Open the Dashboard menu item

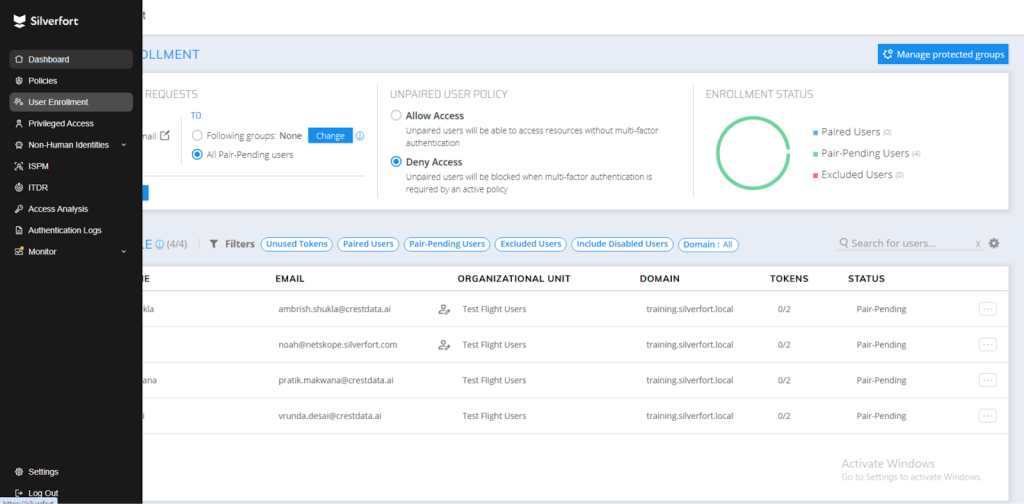[x=71, y=59]
